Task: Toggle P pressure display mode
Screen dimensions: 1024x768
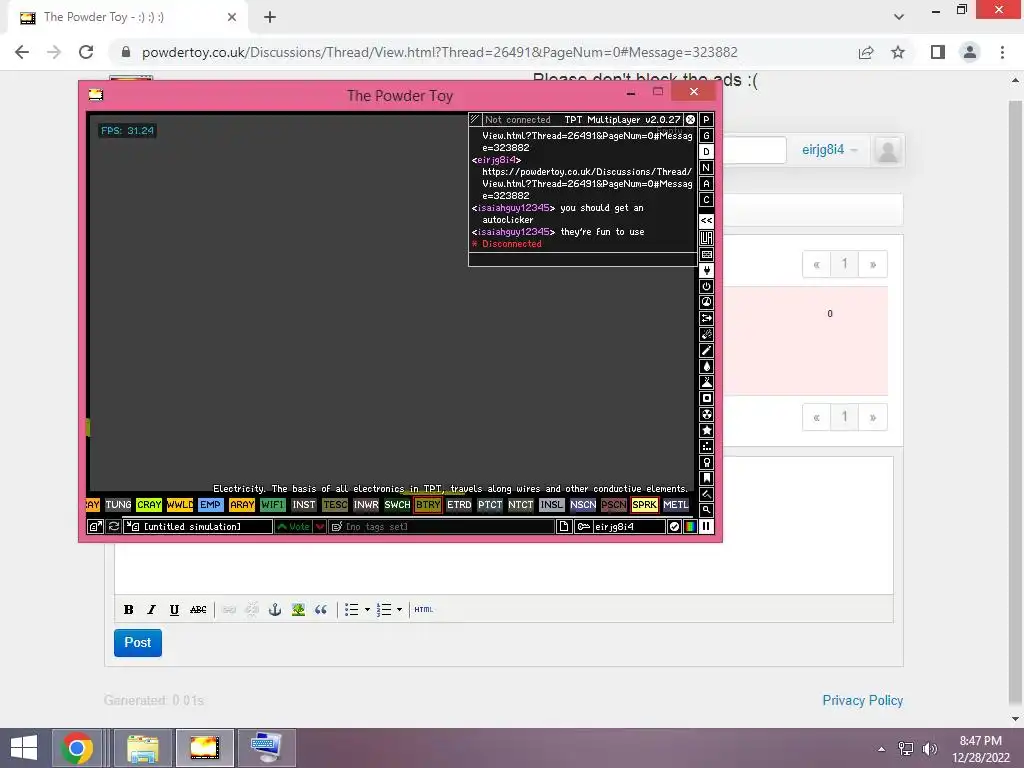Action: (x=706, y=120)
